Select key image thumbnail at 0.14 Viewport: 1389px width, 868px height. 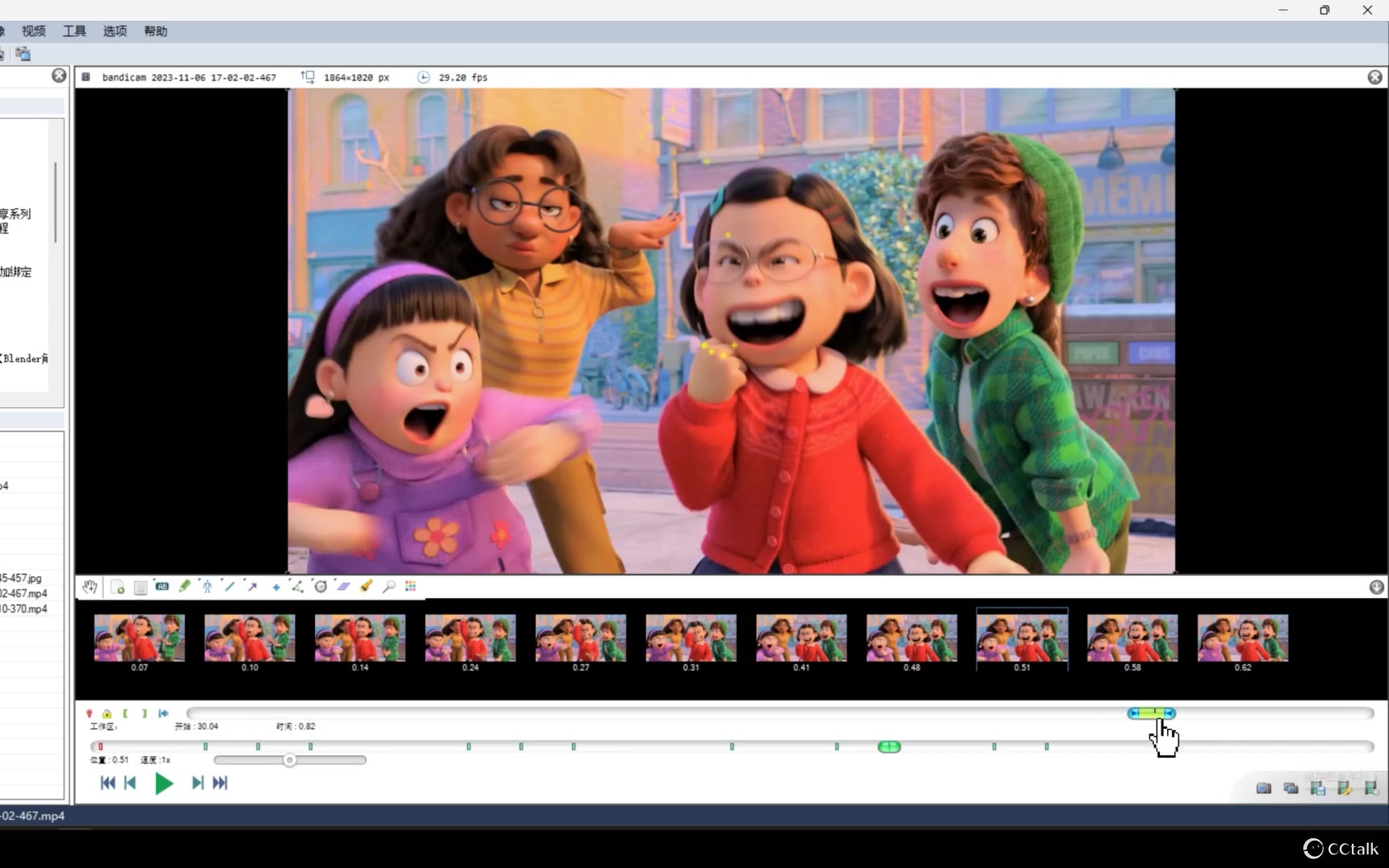pos(360,640)
